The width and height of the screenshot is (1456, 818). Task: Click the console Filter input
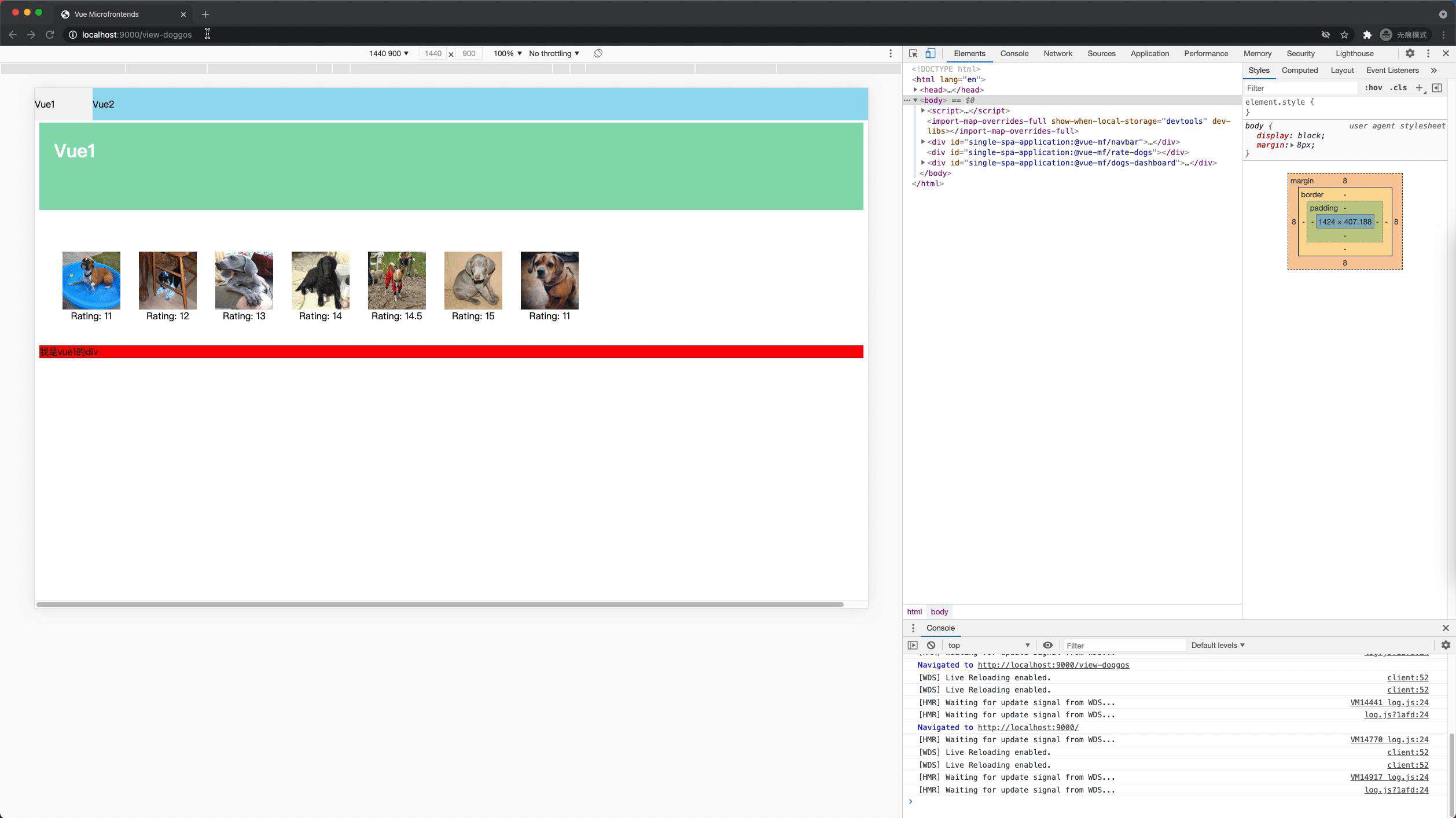(x=1124, y=645)
